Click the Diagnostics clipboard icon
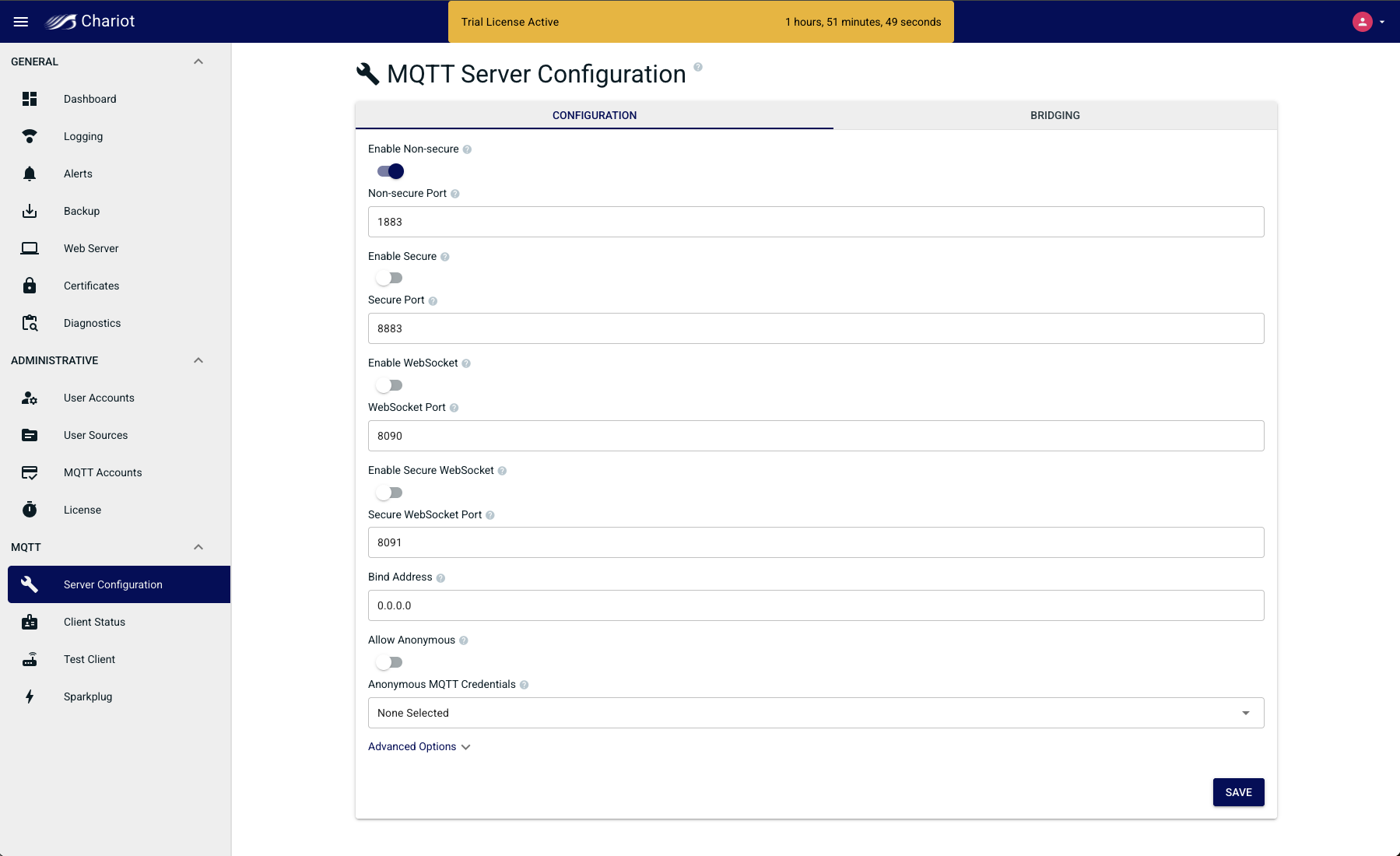This screenshot has height=856, width=1400. pos(30,323)
